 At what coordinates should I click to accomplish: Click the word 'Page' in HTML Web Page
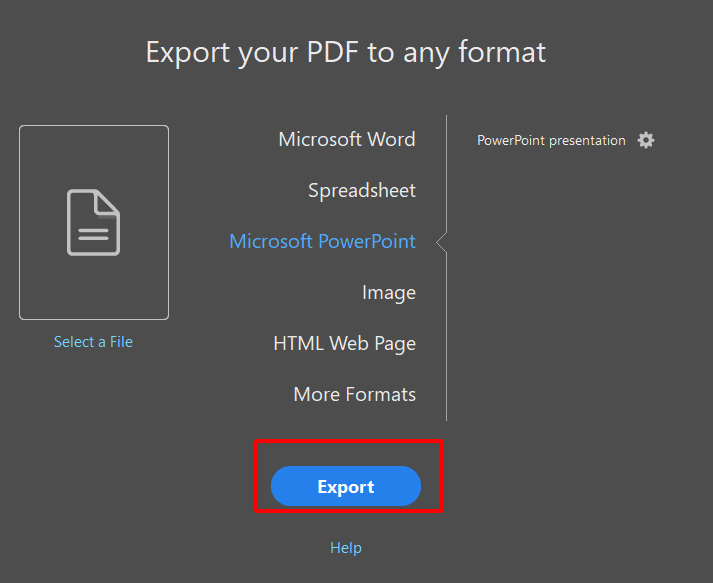tap(393, 343)
